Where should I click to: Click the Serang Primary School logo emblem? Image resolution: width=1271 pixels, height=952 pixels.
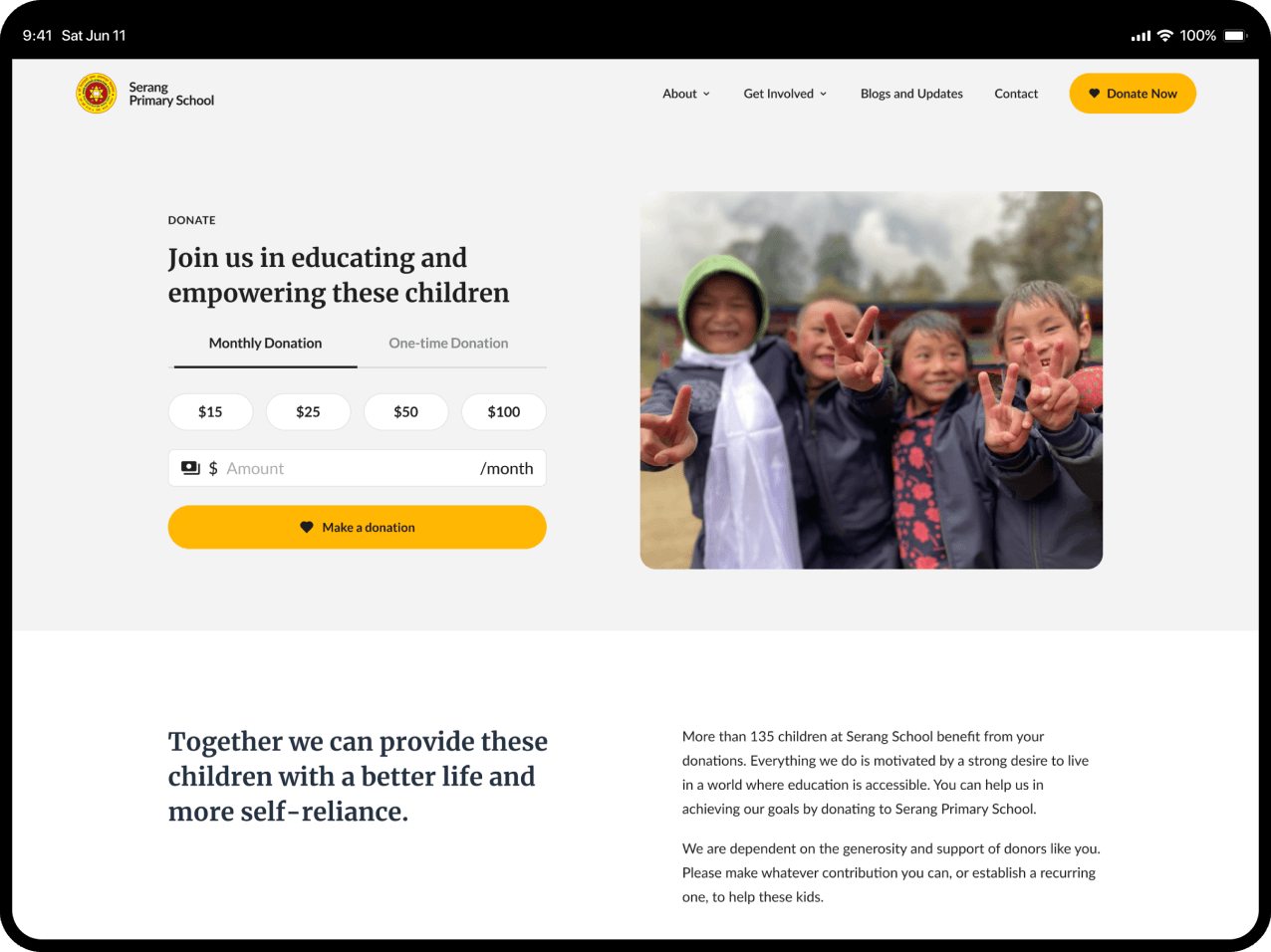97,94
